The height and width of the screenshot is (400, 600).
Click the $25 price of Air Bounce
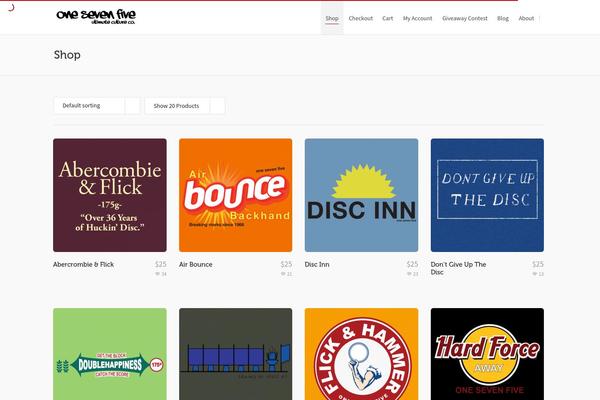(286, 264)
